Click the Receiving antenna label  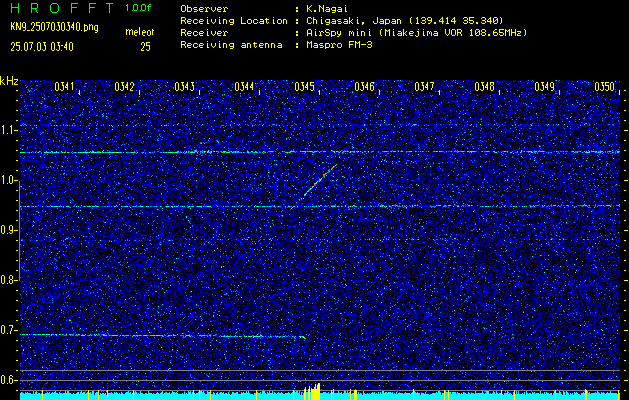pyautogui.click(x=231, y=45)
